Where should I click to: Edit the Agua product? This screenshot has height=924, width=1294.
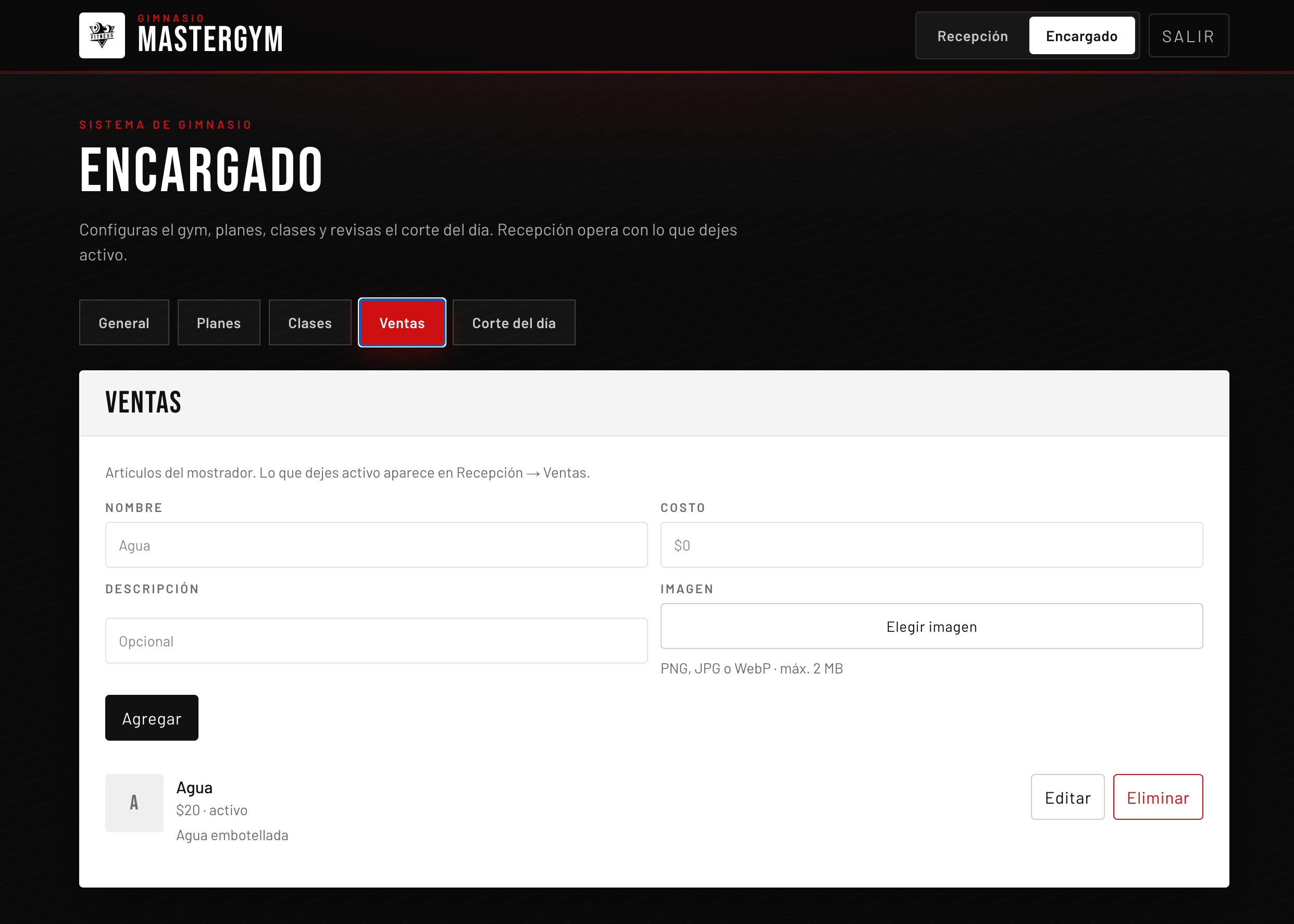click(1067, 797)
